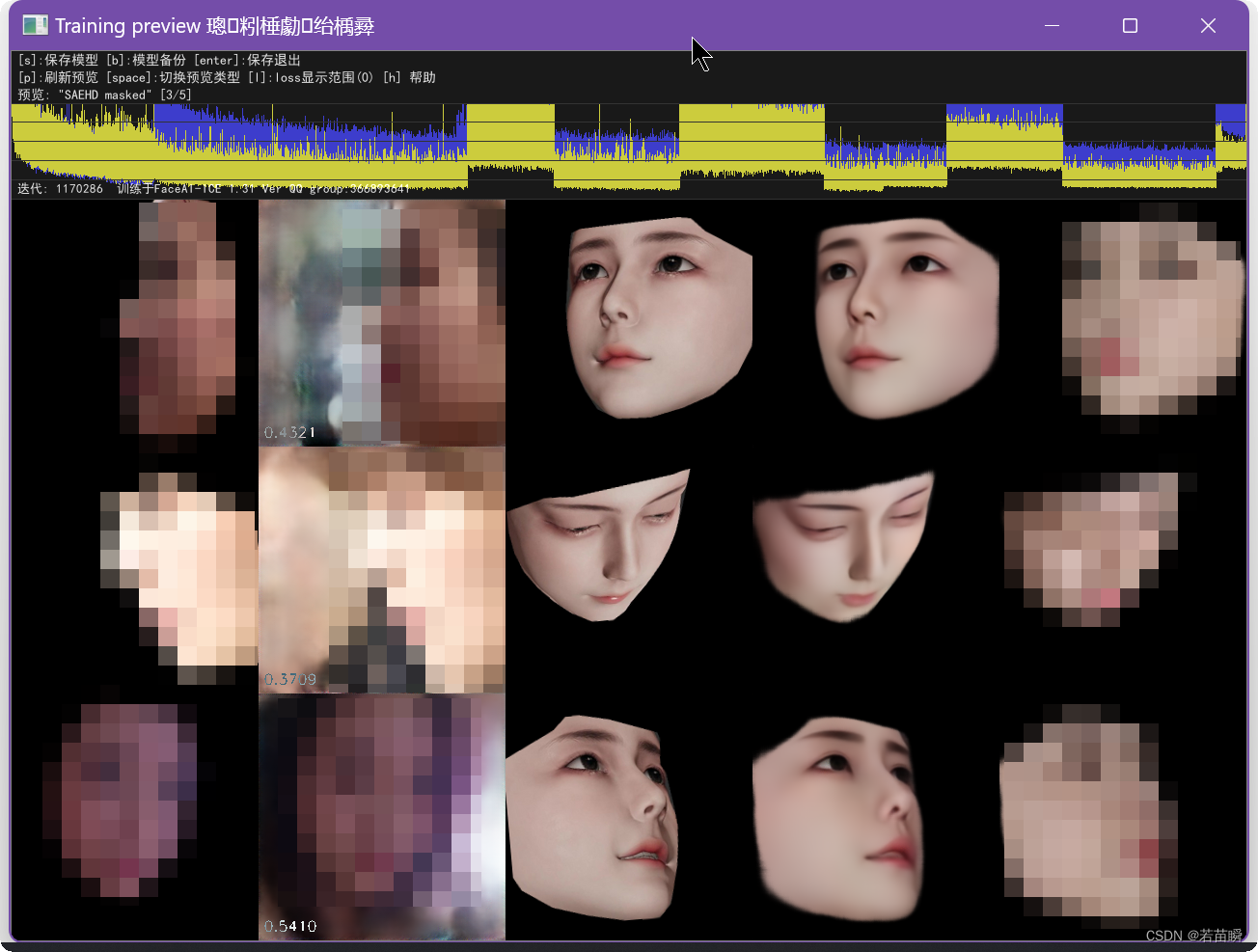This screenshot has height=952, width=1258.
Task: Click the "[l]:loss显示范围(0)" hint text
Action: [311, 77]
